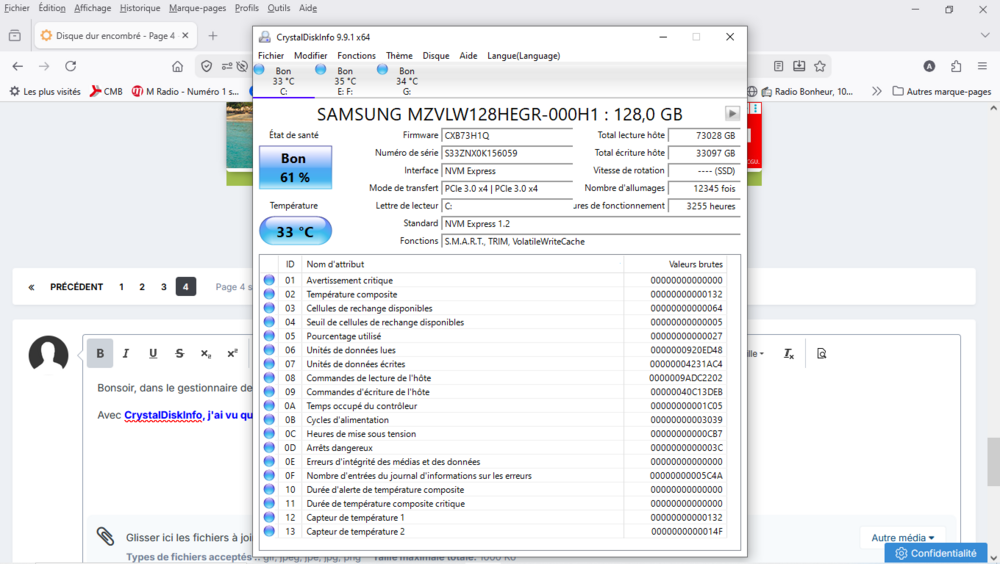Bookmark this page with star icon
Image resolution: width=1000 pixels, height=564 pixels.
820,66
